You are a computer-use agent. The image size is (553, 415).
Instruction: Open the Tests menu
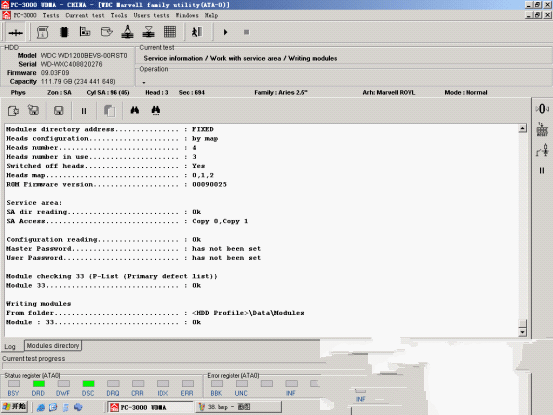(x=51, y=16)
